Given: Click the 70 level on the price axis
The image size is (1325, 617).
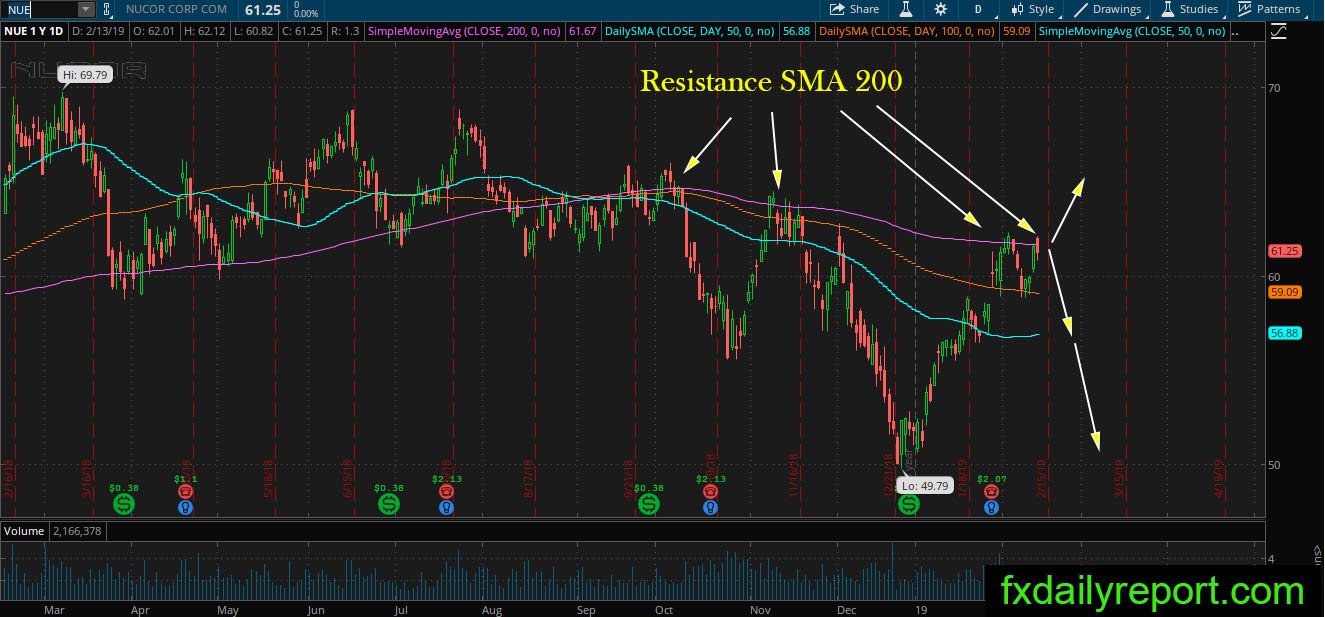Looking at the screenshot, I should pyautogui.click(x=1276, y=88).
